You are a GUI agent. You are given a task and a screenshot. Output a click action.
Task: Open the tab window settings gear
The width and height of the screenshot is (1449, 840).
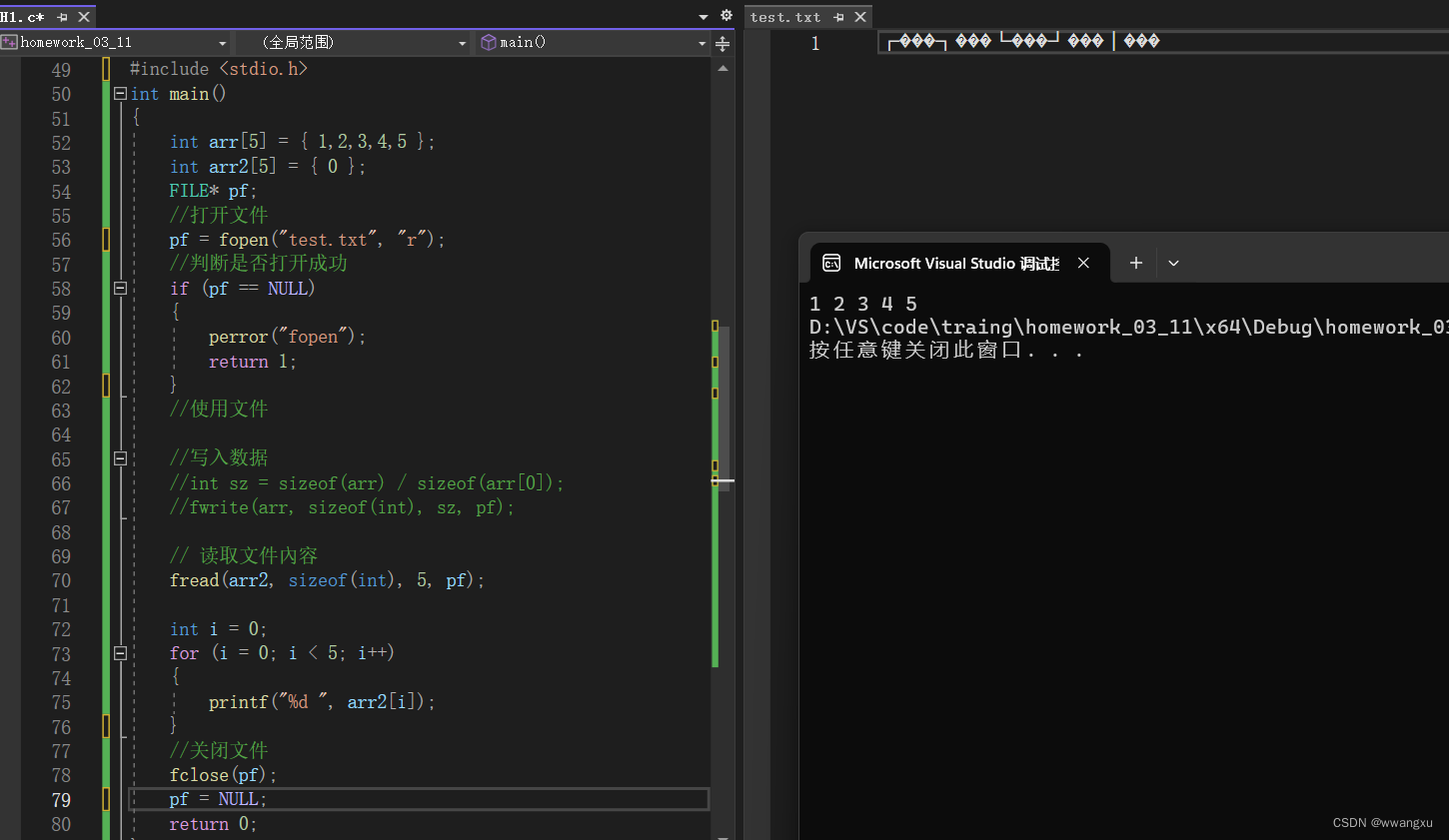point(726,16)
